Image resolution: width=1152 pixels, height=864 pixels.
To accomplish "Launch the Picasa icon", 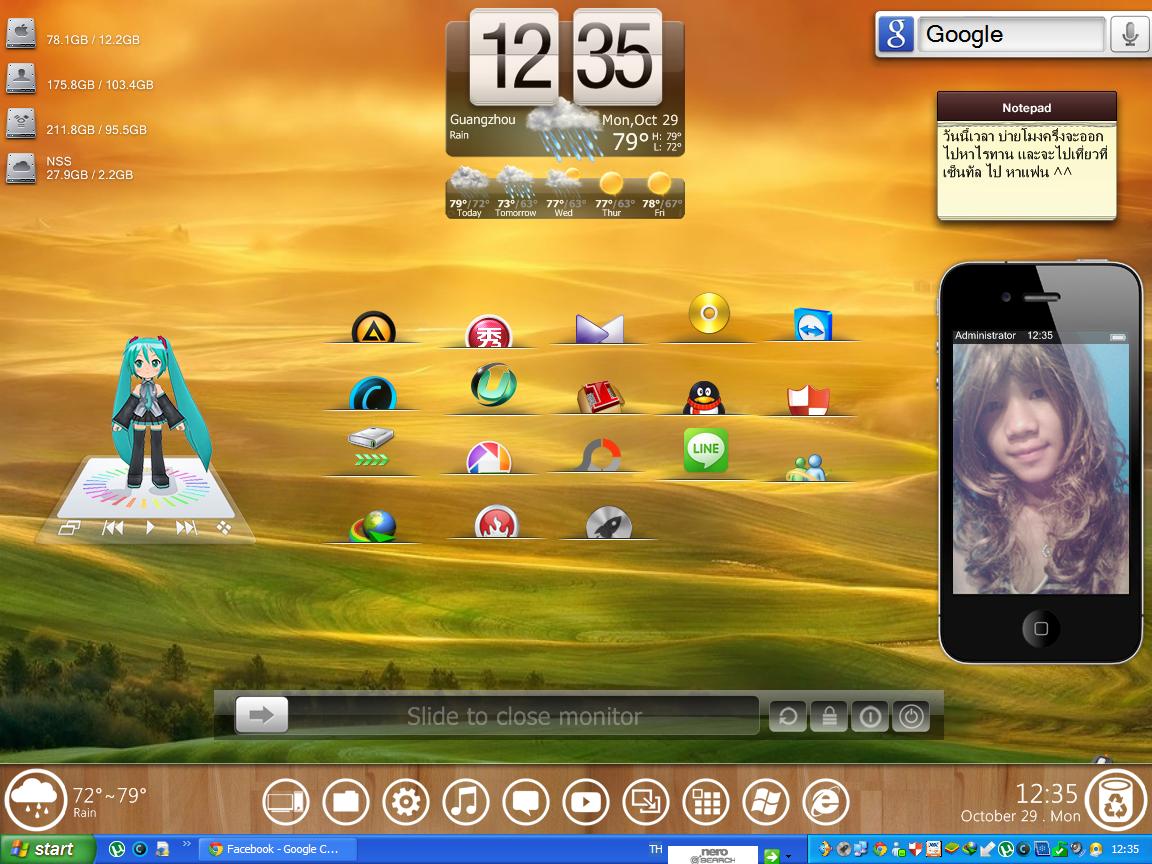I will pyautogui.click(x=489, y=457).
